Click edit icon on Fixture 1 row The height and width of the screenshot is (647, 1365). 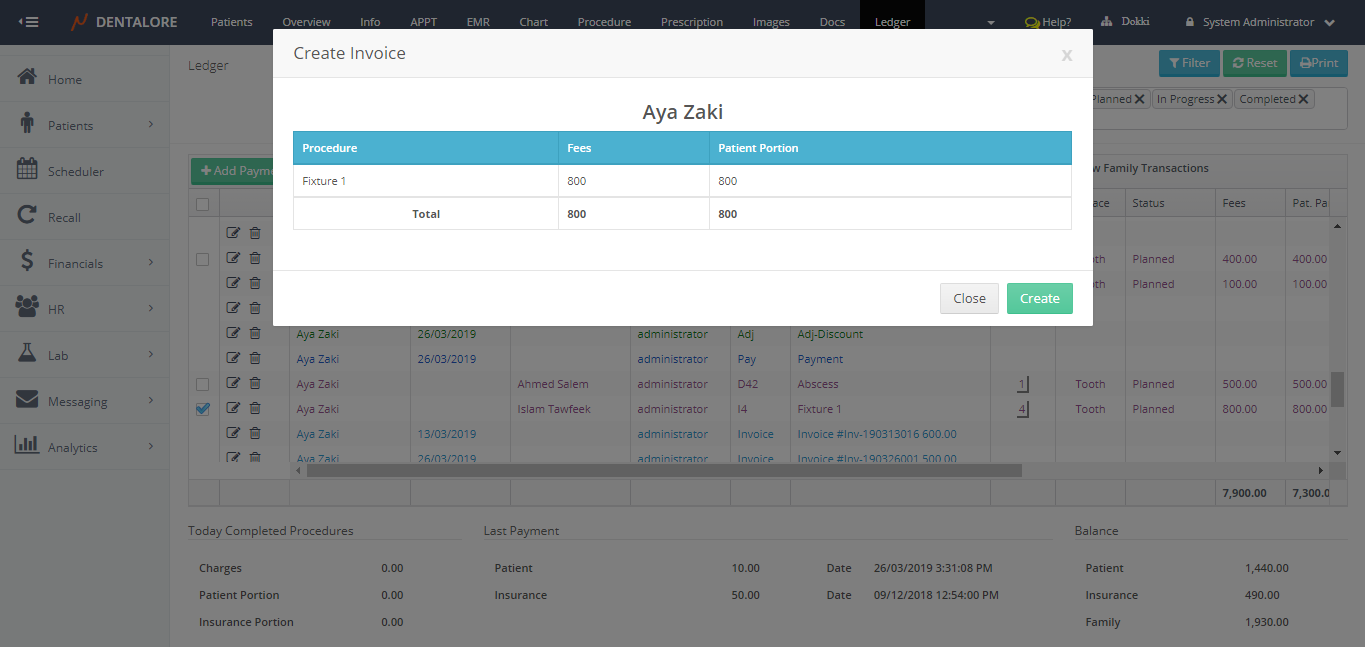[x=233, y=409]
